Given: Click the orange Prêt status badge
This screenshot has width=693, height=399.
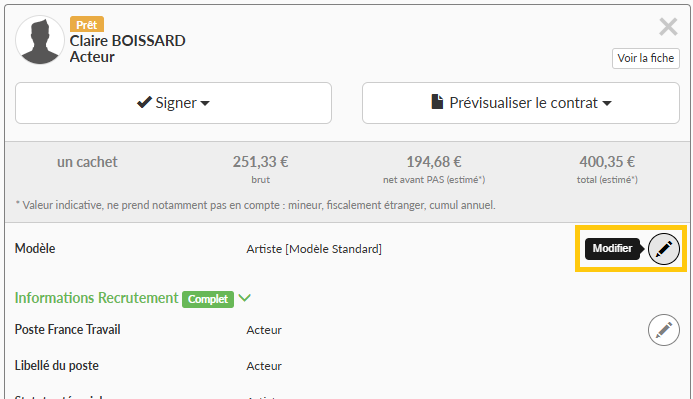Looking at the screenshot, I should tap(87, 24).
